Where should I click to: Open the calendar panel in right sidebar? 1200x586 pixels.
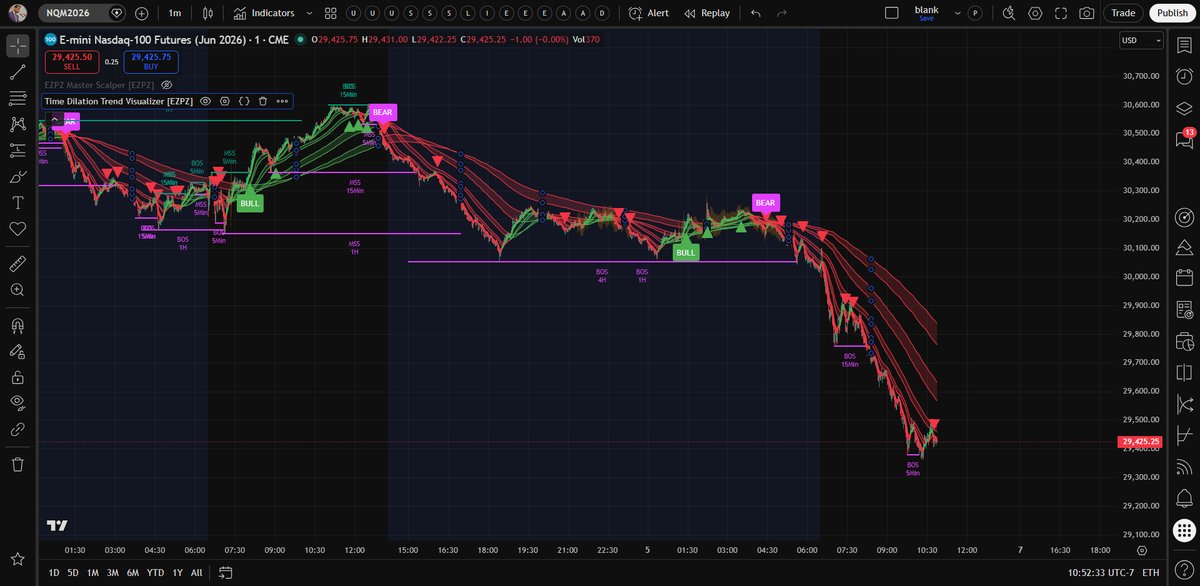tap(1185, 277)
